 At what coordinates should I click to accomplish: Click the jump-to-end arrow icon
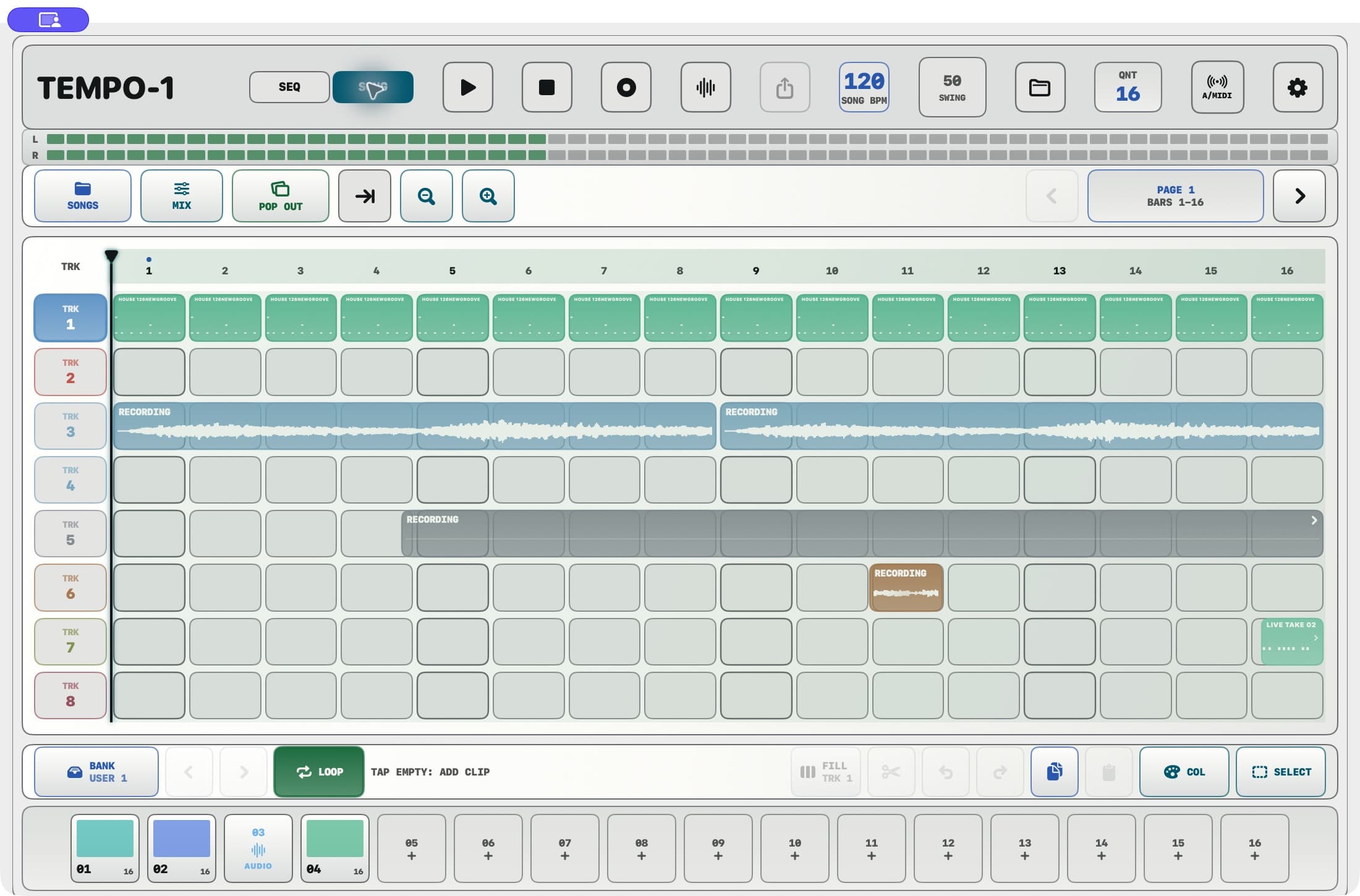point(365,196)
